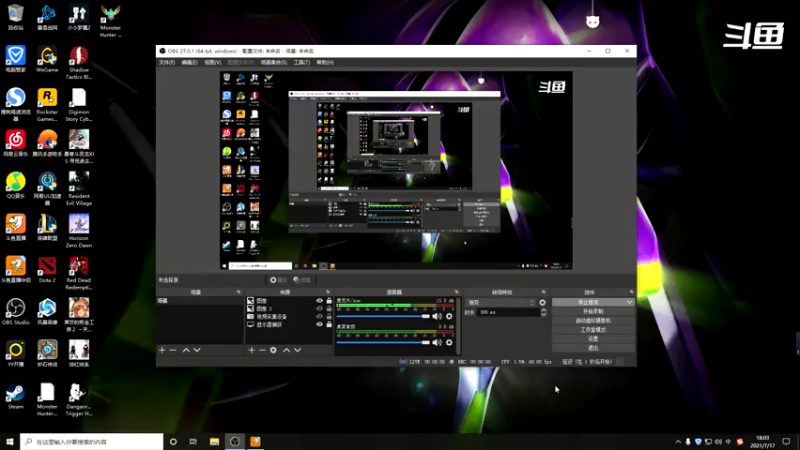Click the OBS preview canvas
800x450 pixels.
396,170
